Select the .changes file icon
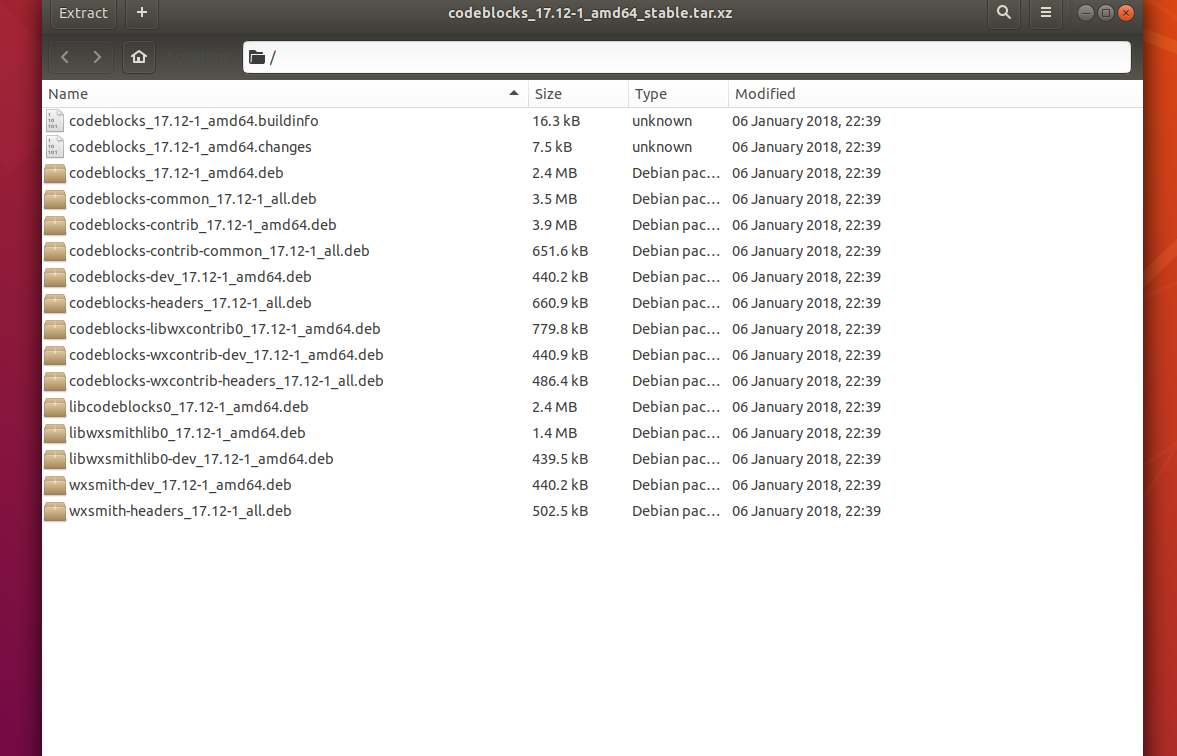This screenshot has height=756, width=1177. tap(55, 147)
